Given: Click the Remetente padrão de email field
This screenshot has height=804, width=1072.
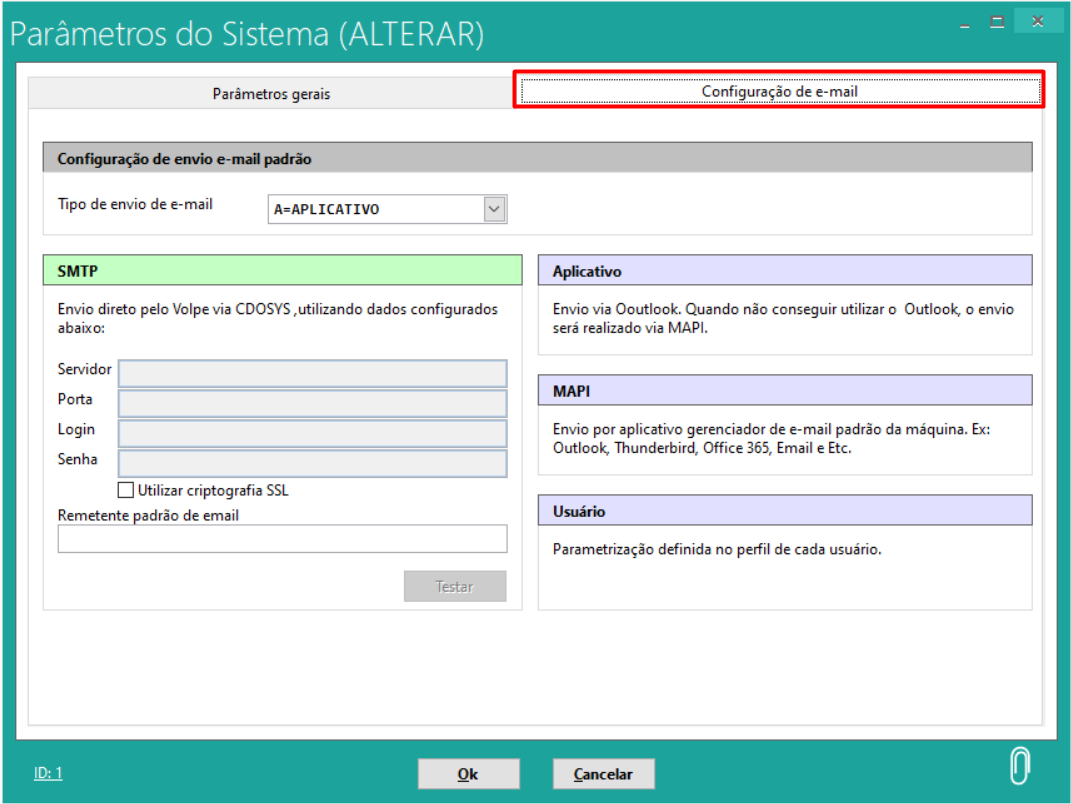Looking at the screenshot, I should coord(282,539).
